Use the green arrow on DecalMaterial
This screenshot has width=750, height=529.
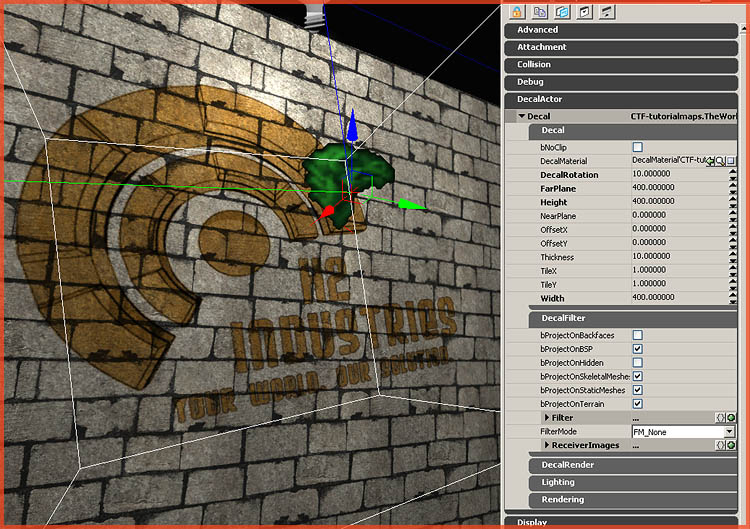coord(710,161)
